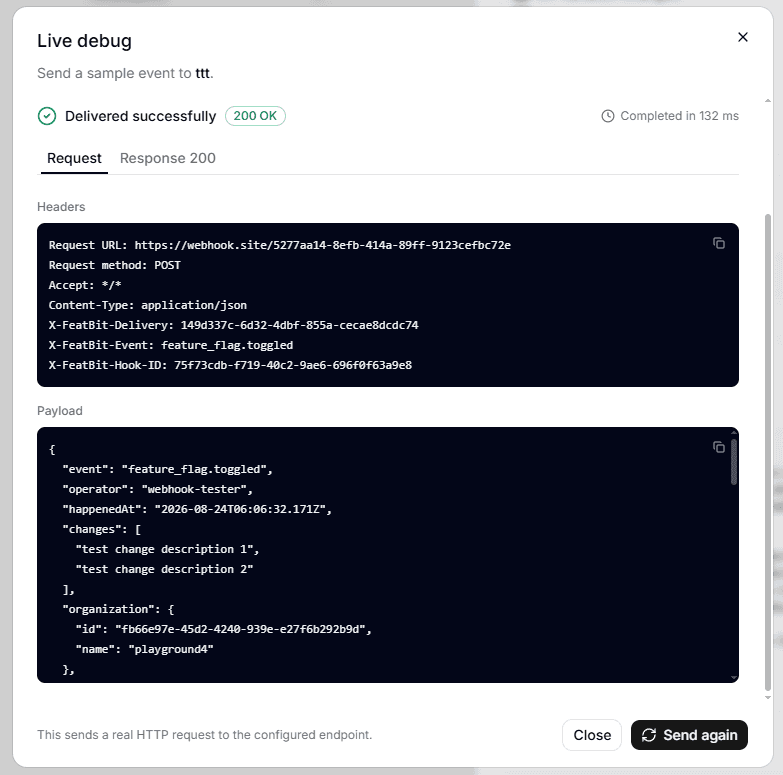The image size is (783, 775).
Task: Click the Request URL webhook.site line
Action: 280,245
